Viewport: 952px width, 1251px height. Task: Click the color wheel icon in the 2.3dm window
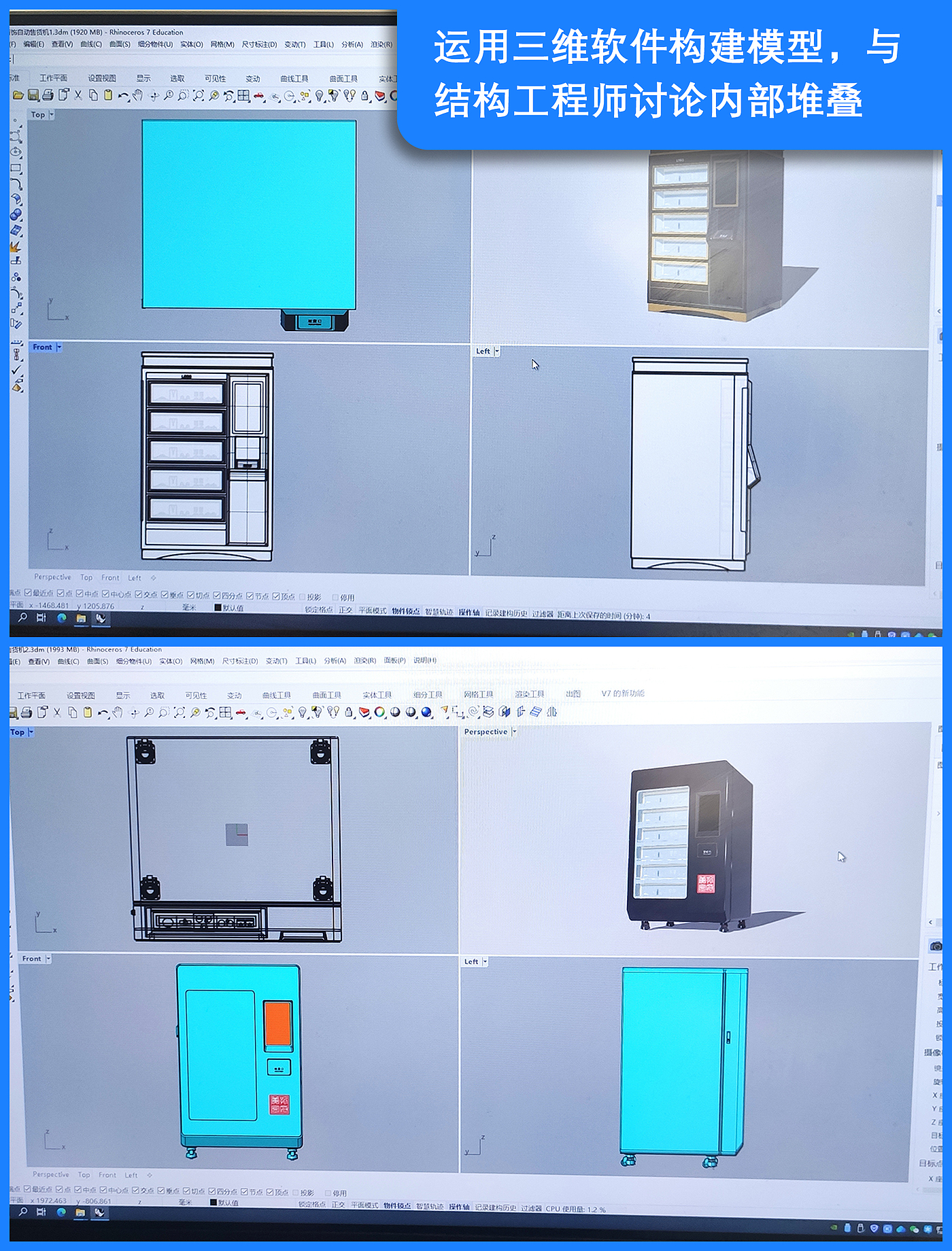(379, 713)
